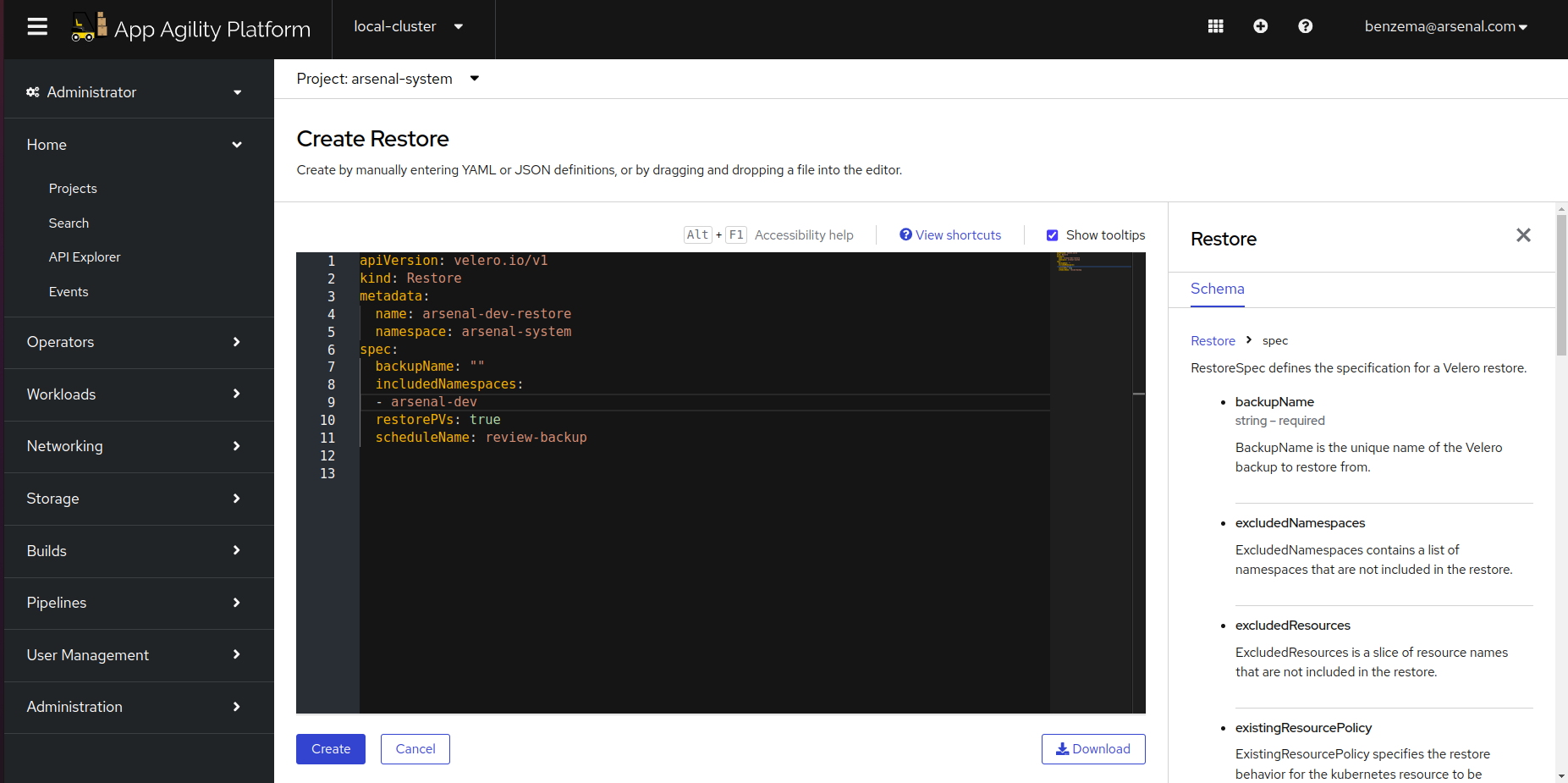Click the schema sidebar vertical scrollbar
The image size is (1568, 783).
(1561, 288)
